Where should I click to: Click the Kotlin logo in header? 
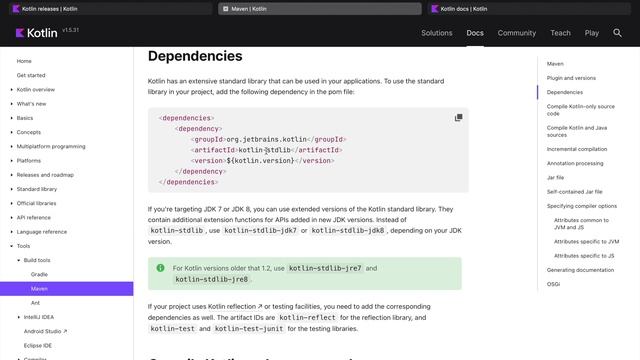click(36, 33)
